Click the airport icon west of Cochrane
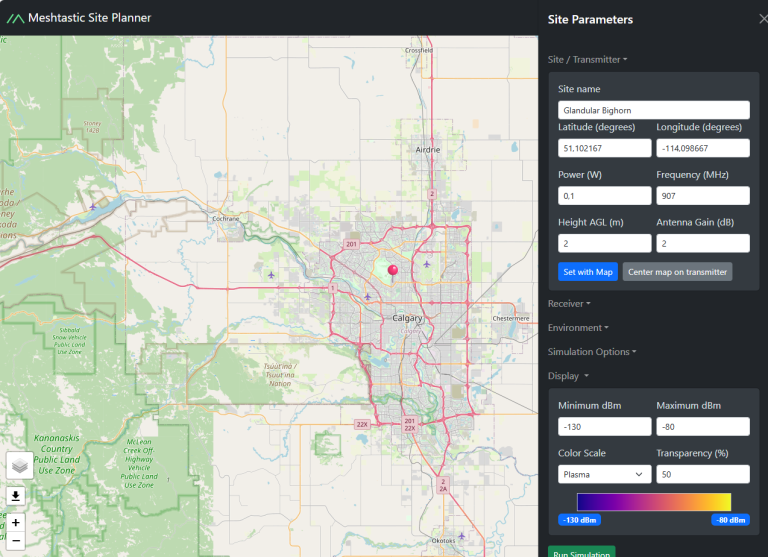 point(93,207)
